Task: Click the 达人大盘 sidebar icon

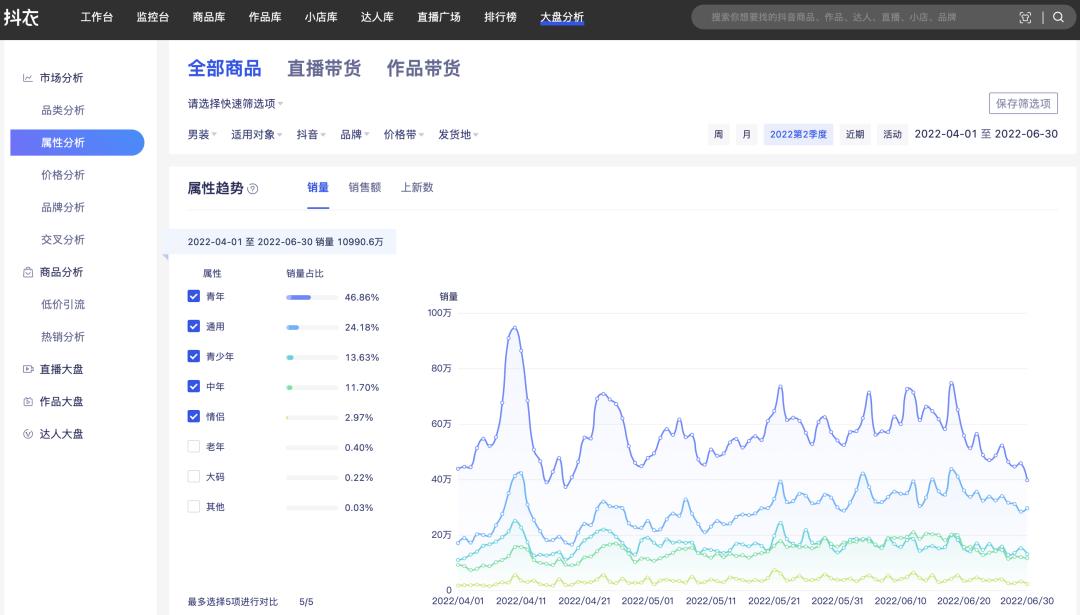Action: pyautogui.click(x=28, y=434)
